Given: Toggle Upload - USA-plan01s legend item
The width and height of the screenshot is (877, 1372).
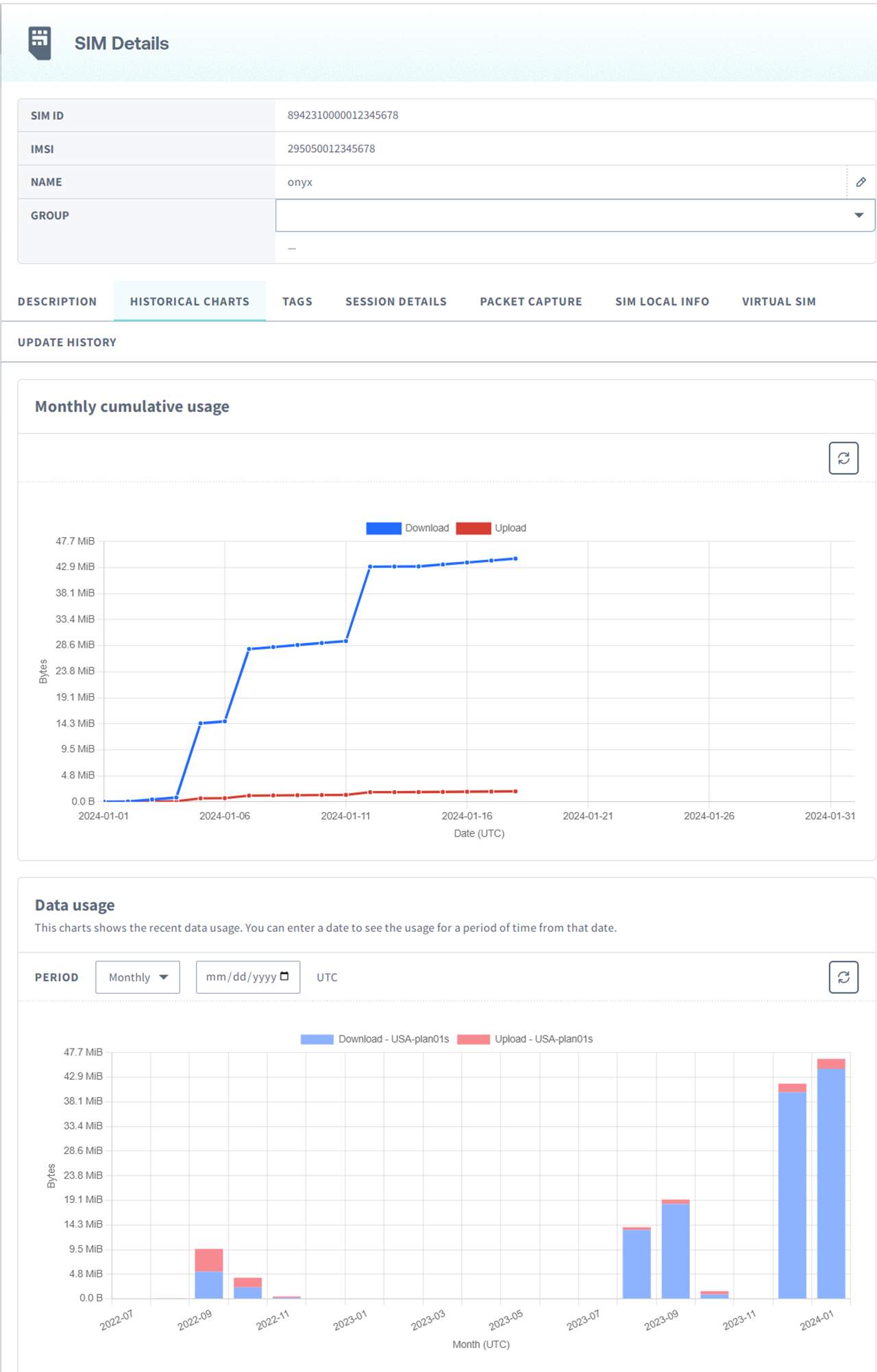Looking at the screenshot, I should [x=525, y=1040].
